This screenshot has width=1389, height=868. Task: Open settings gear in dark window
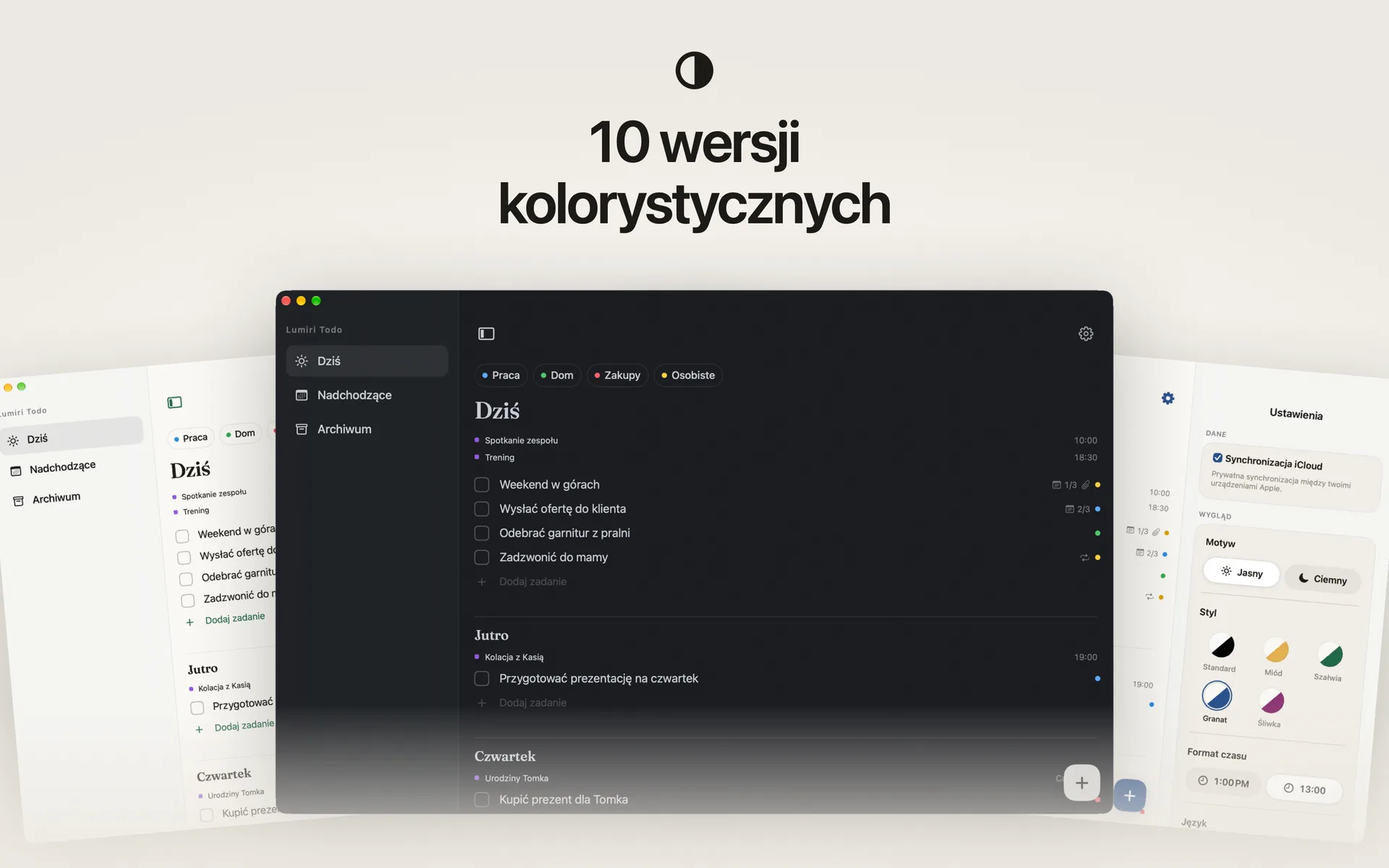pos(1085,333)
